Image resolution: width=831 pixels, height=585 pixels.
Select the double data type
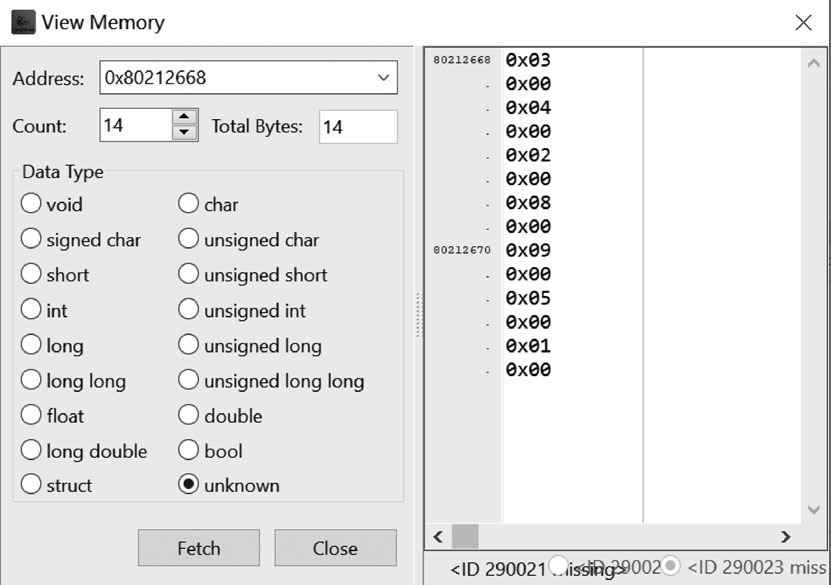[x=188, y=414]
